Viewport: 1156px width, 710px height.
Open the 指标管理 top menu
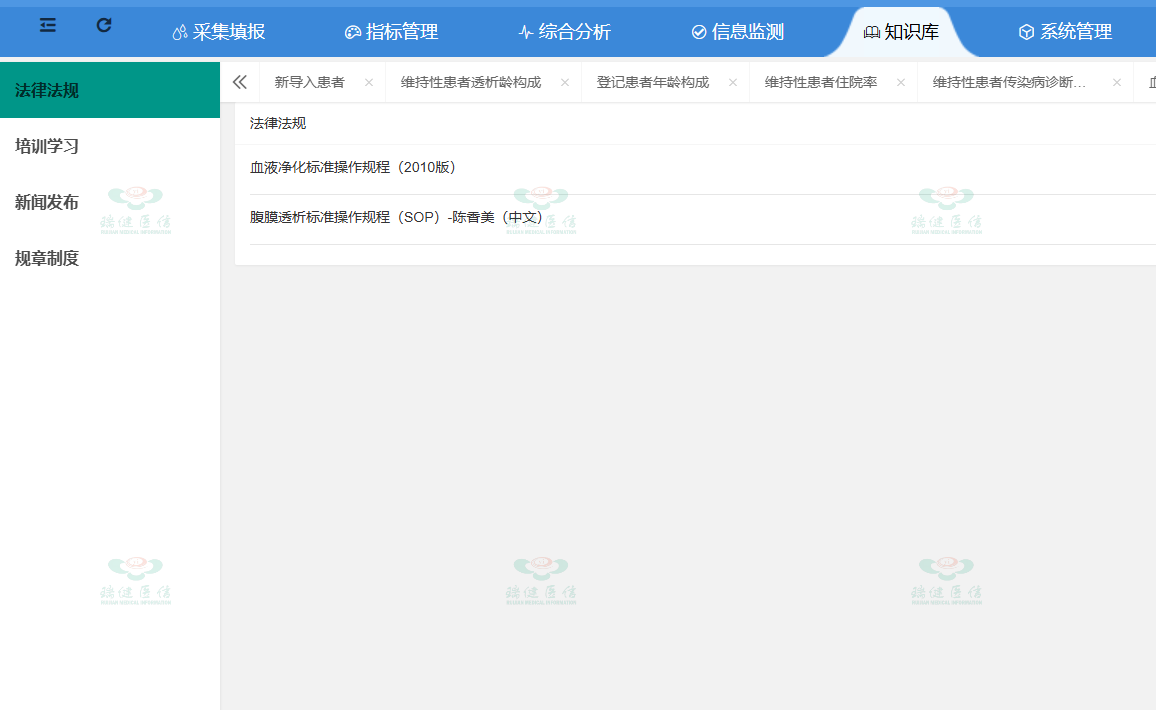pyautogui.click(x=391, y=32)
